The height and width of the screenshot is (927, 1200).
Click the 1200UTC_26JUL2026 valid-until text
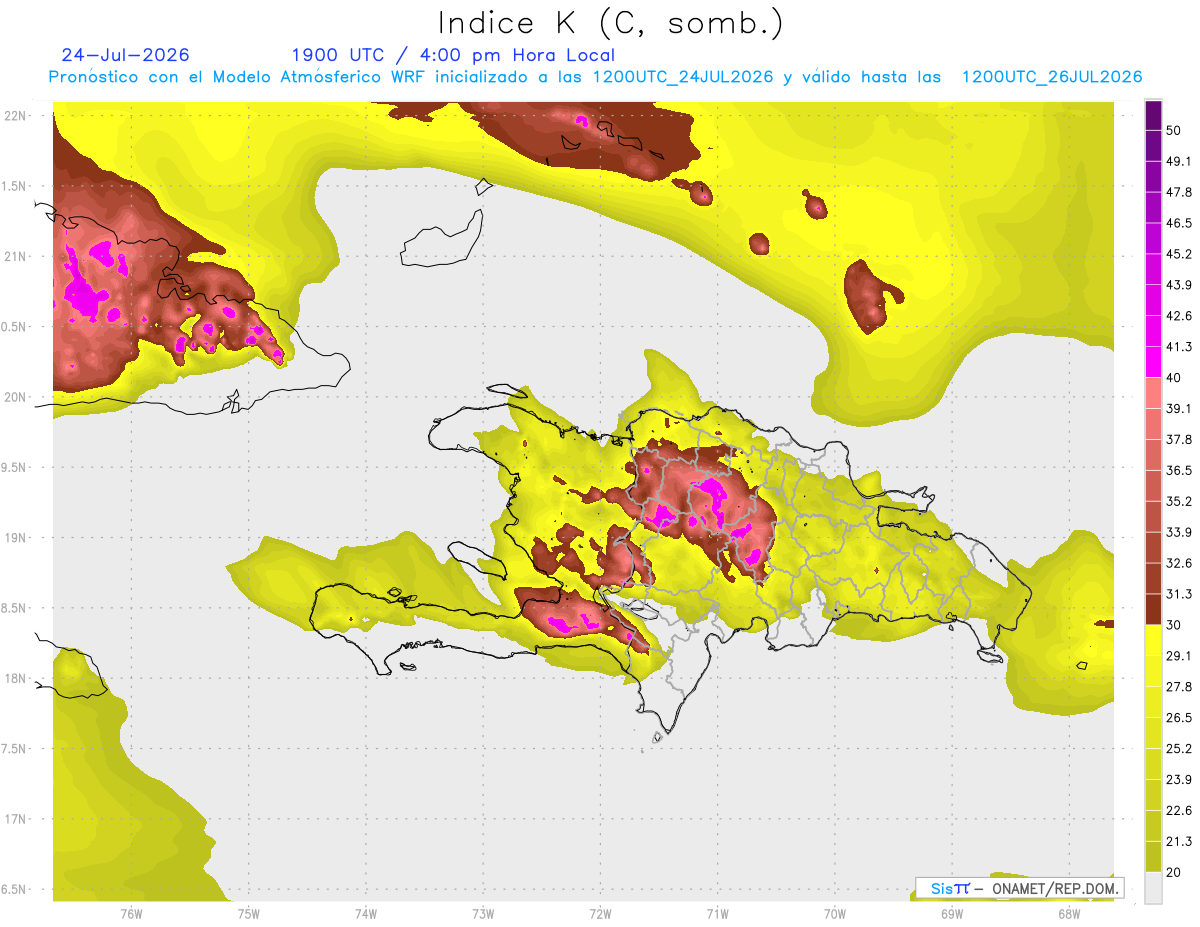tap(1052, 77)
